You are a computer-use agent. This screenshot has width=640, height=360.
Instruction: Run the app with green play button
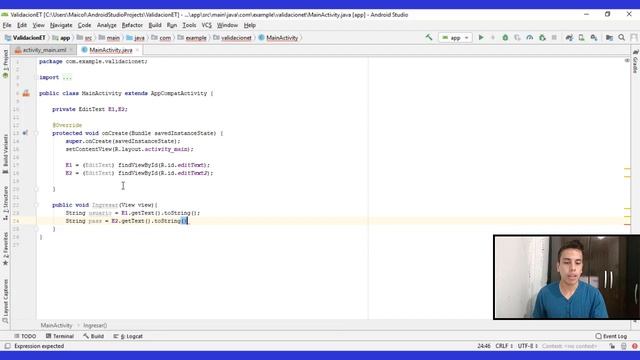(x=481, y=38)
